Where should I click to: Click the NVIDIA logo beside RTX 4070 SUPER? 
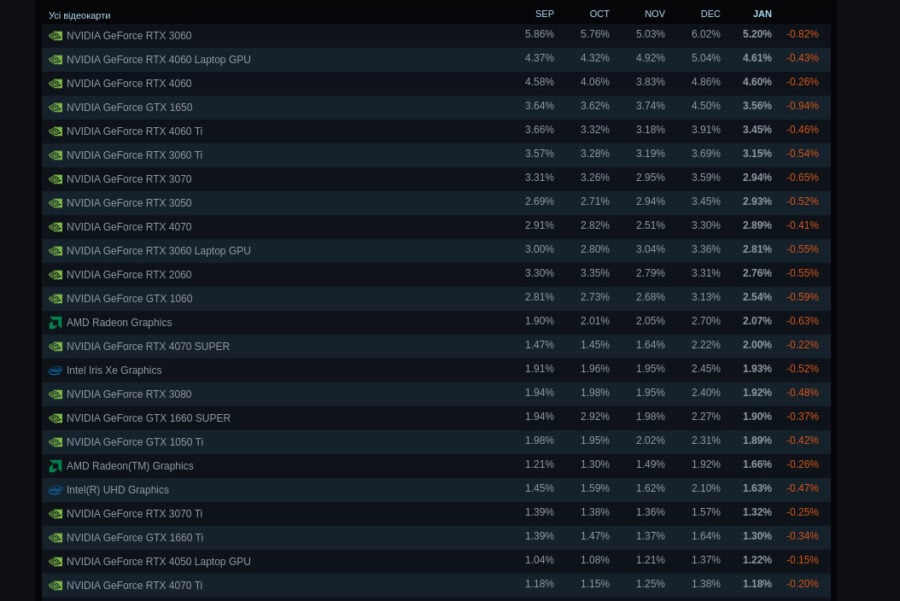[56, 347]
